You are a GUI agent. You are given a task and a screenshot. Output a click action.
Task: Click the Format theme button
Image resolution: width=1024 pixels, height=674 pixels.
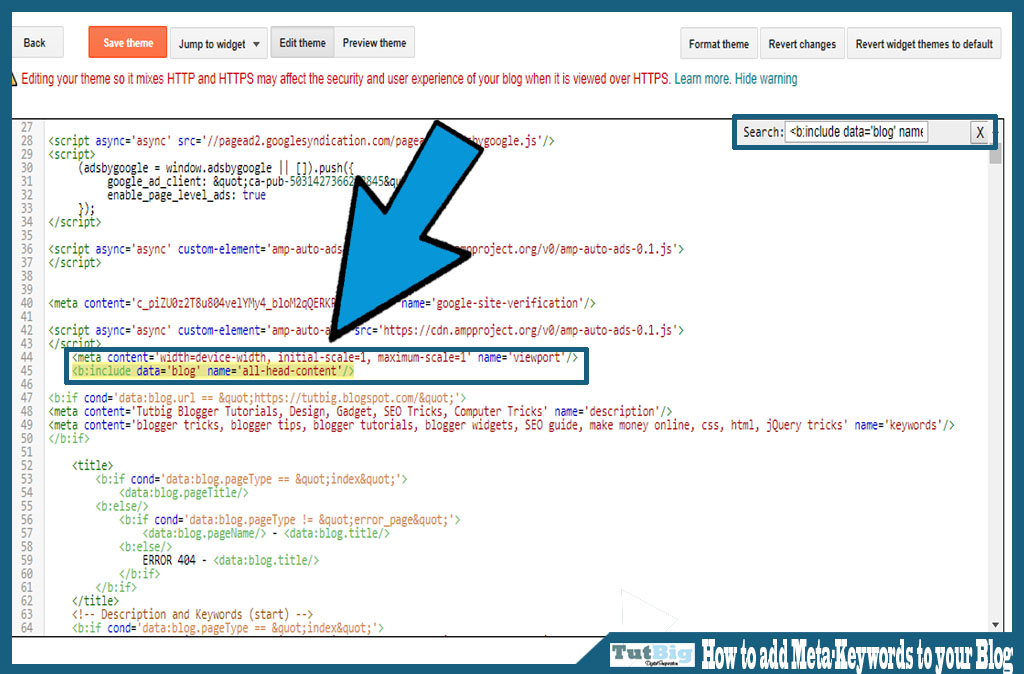pos(718,44)
